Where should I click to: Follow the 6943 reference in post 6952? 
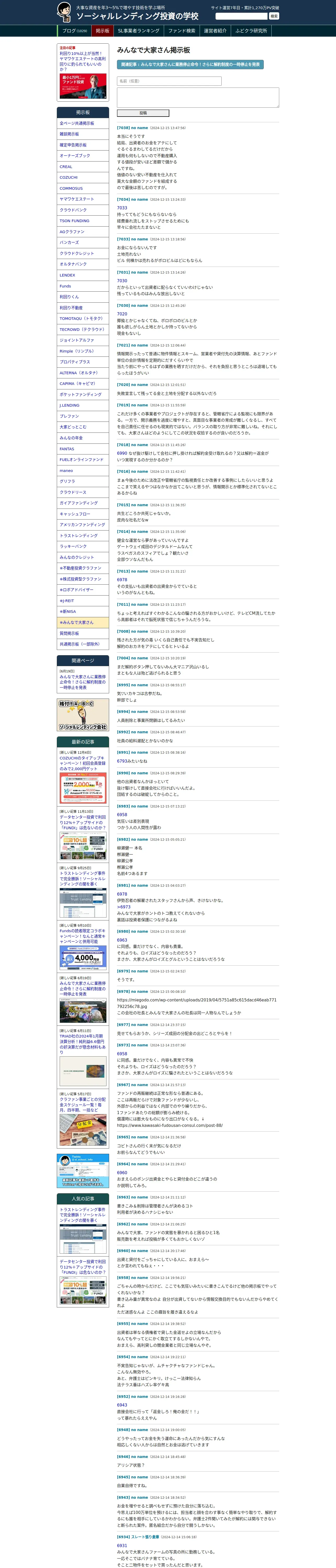[x=122, y=1405]
